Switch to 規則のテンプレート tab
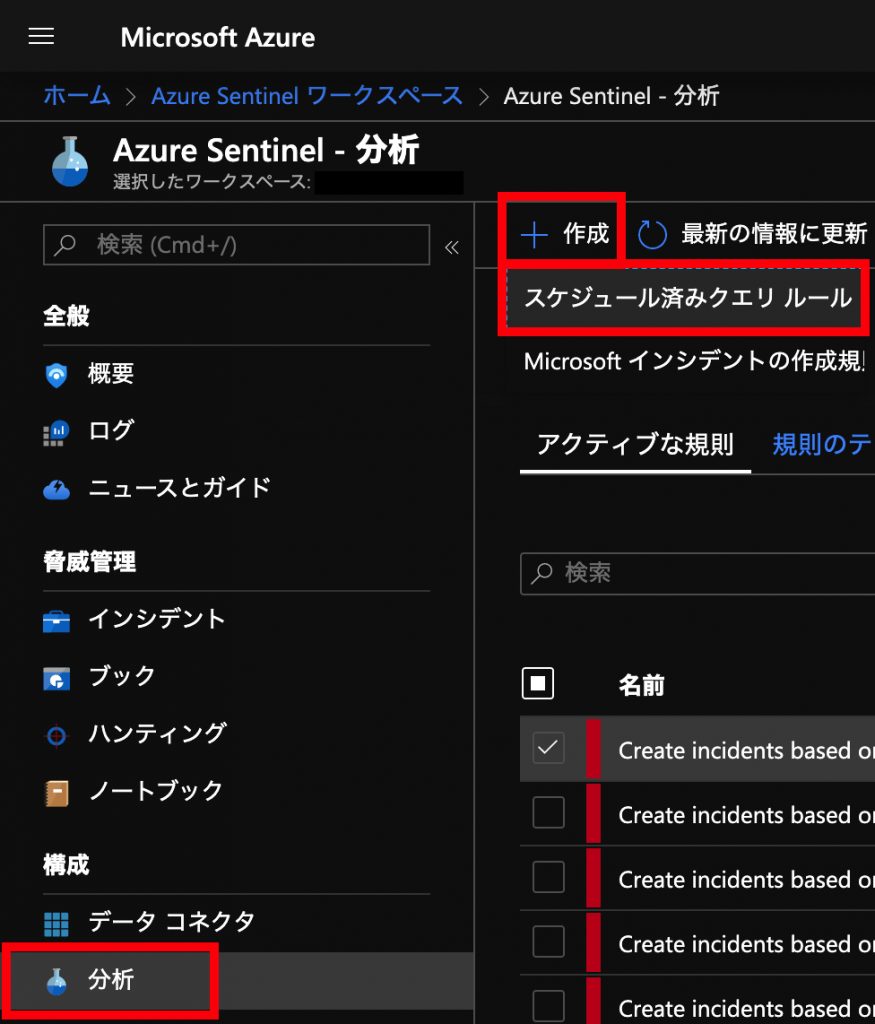Screen dimensions: 875x1024 coord(823,445)
